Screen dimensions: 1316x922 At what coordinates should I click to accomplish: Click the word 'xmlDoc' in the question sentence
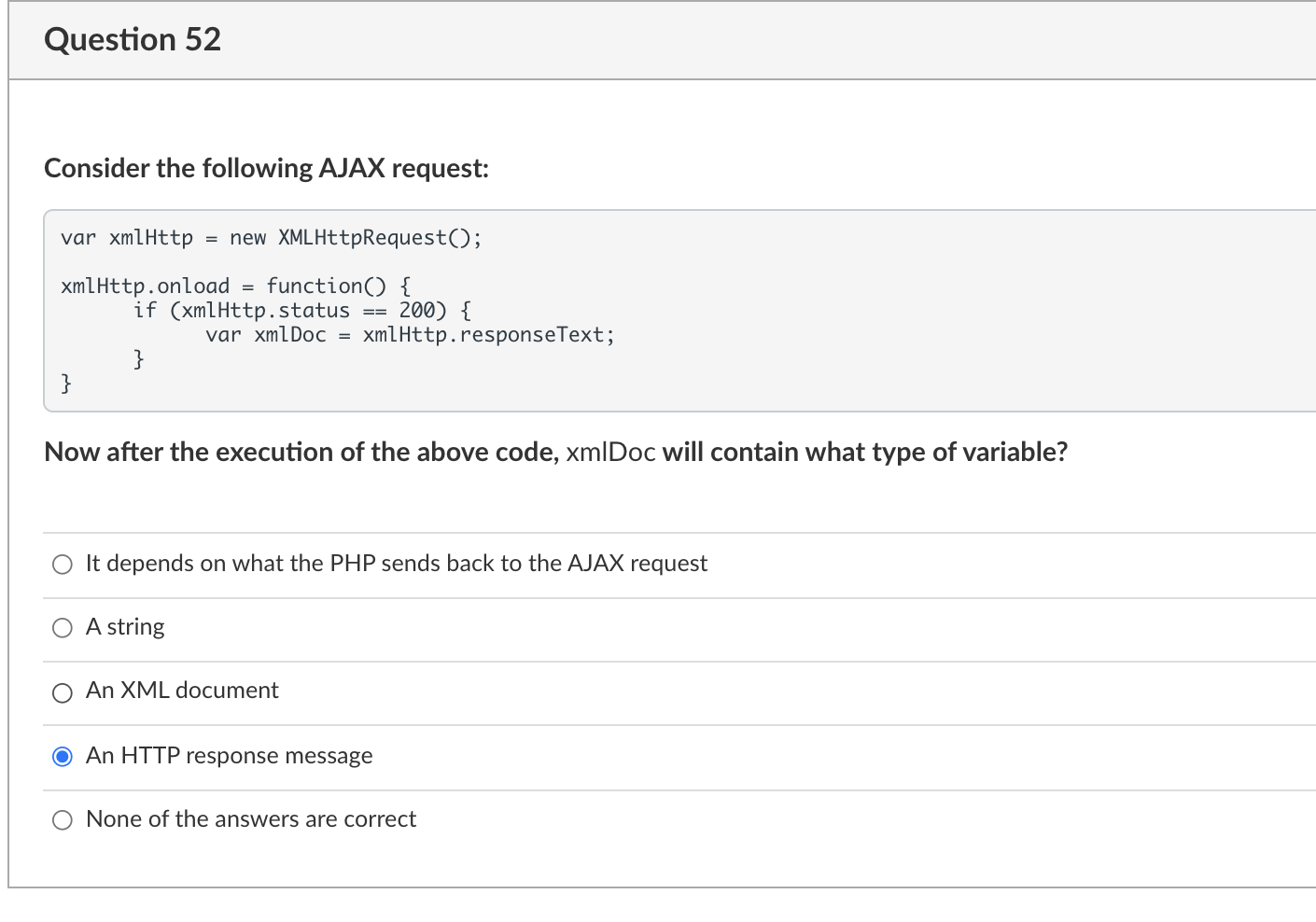click(610, 453)
